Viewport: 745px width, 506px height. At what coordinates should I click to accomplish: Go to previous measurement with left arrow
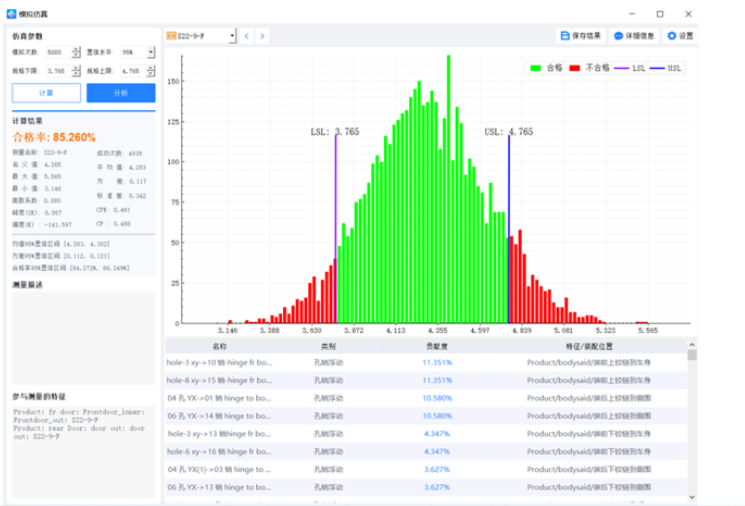(x=247, y=36)
